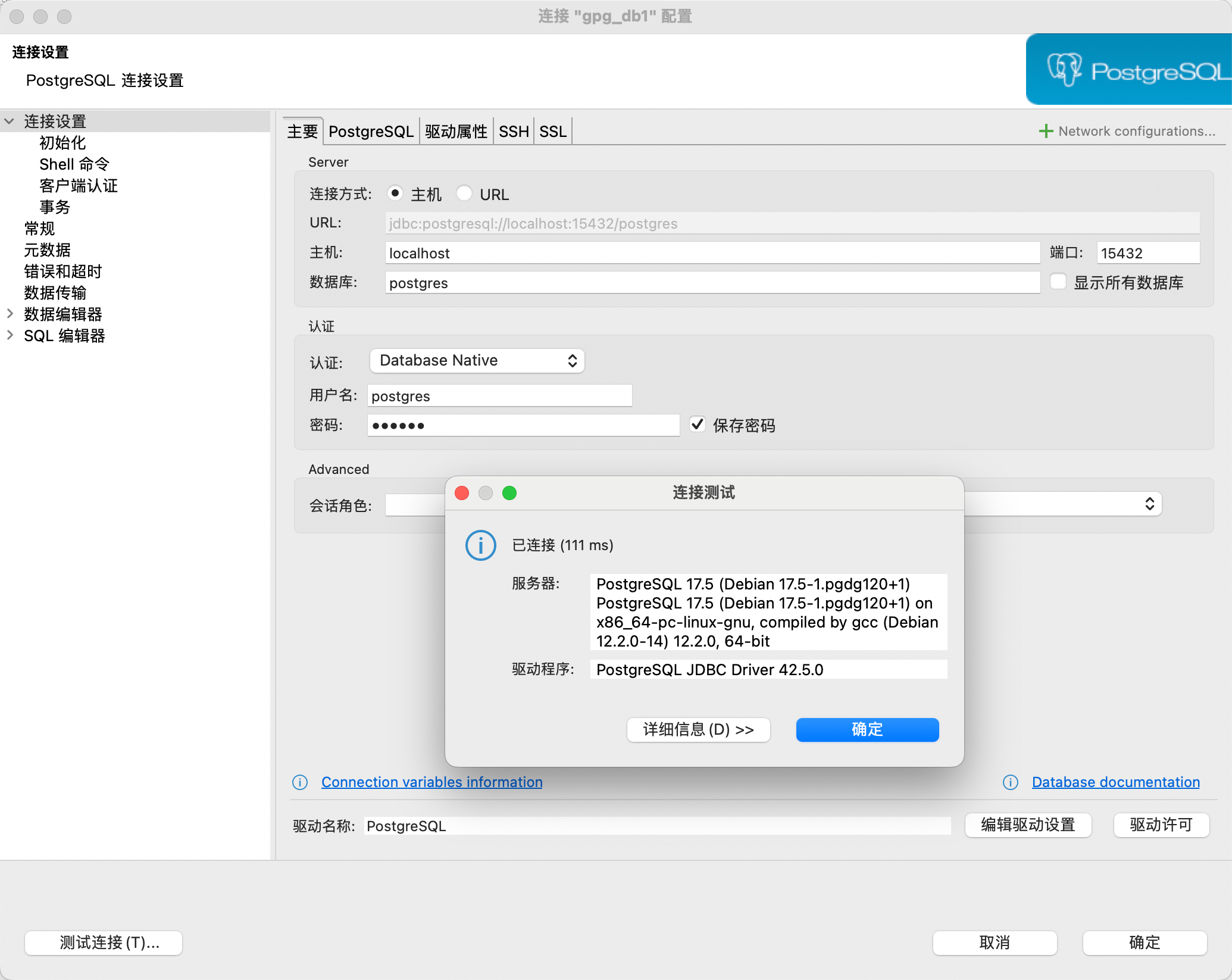
Task: Select Shell 命令 in settings tree
Action: [74, 164]
